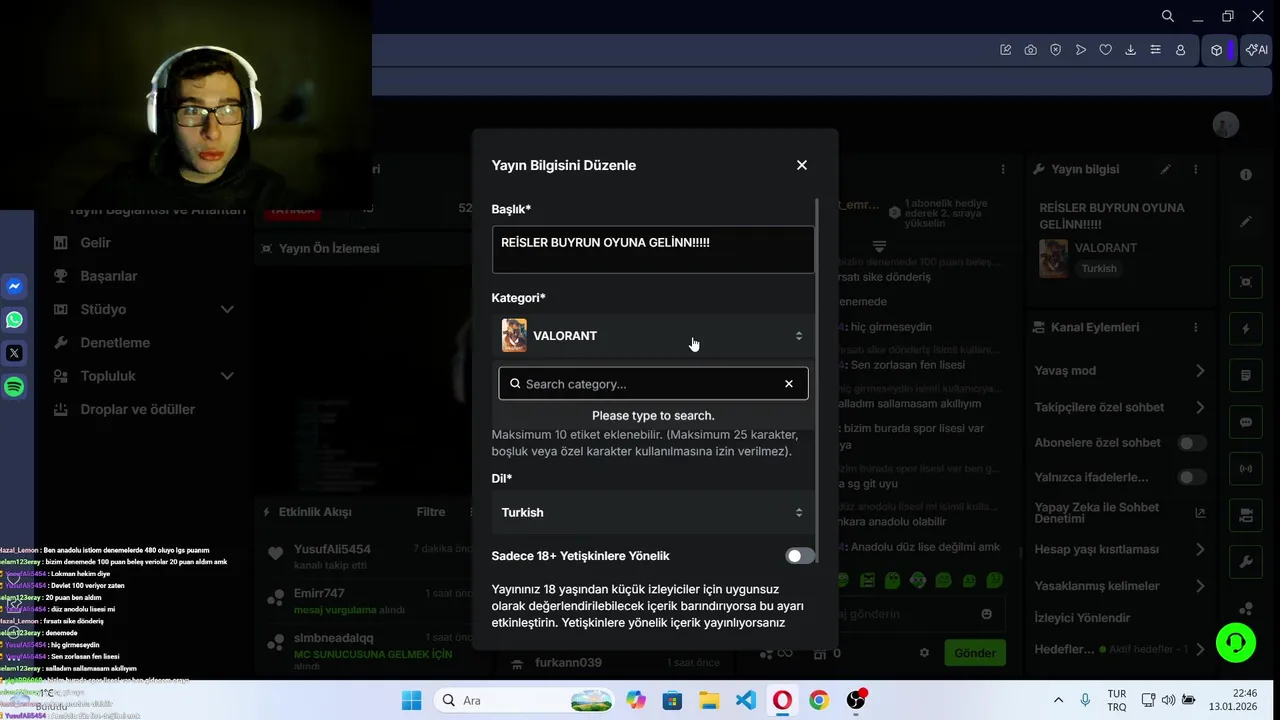Open the Yayın bilgisi three-dot menu
Viewport: 1280px width, 720px height.
pos(1196,170)
